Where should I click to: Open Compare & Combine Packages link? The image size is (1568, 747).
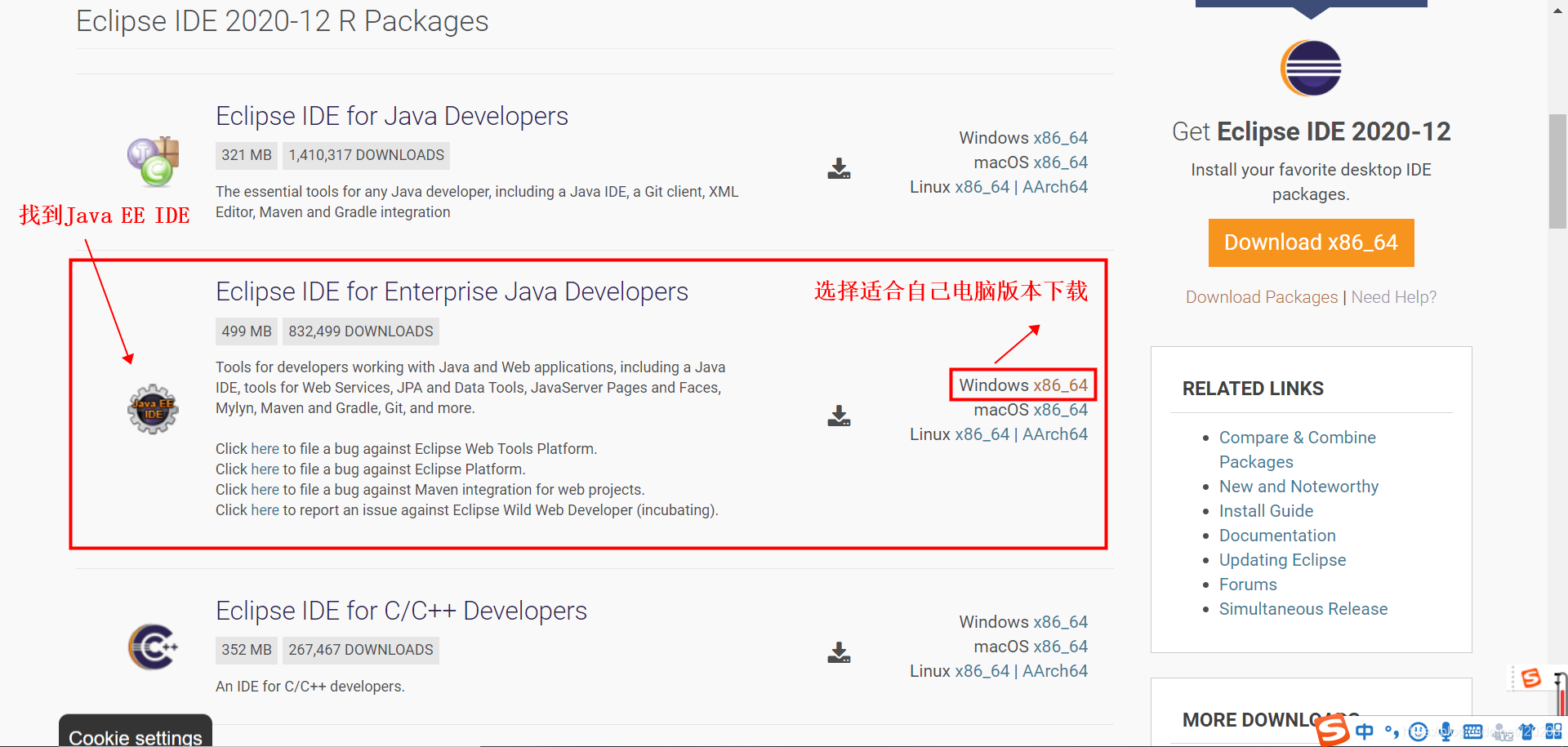(1297, 450)
